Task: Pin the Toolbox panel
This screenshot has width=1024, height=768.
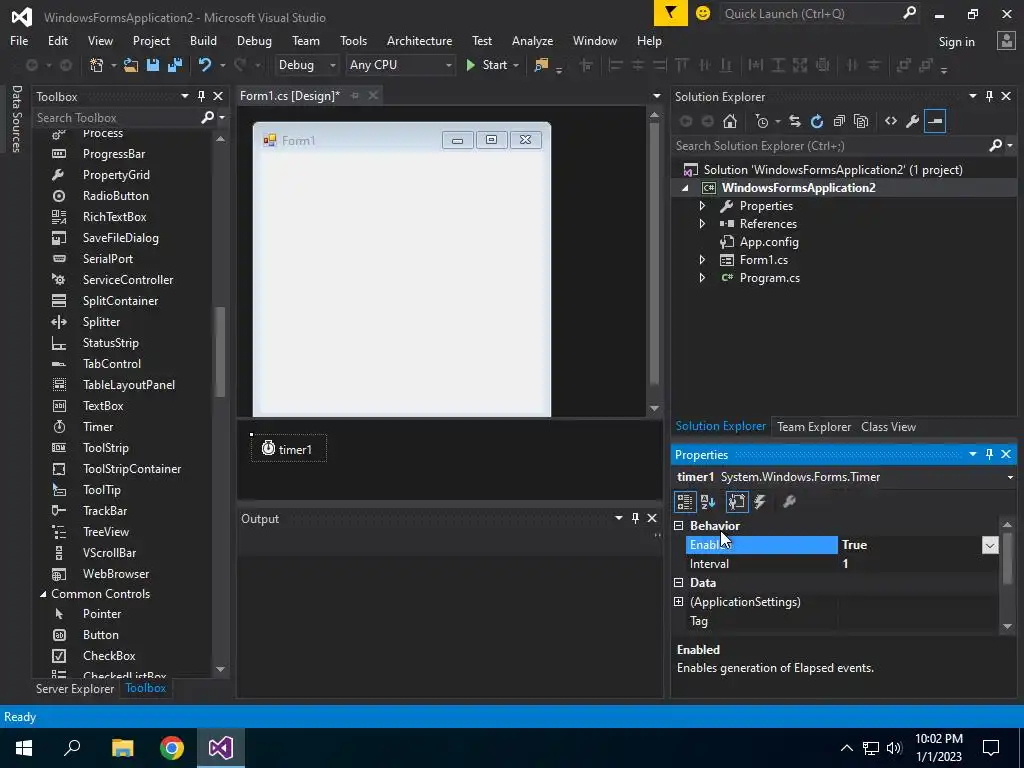Action: click(x=201, y=96)
